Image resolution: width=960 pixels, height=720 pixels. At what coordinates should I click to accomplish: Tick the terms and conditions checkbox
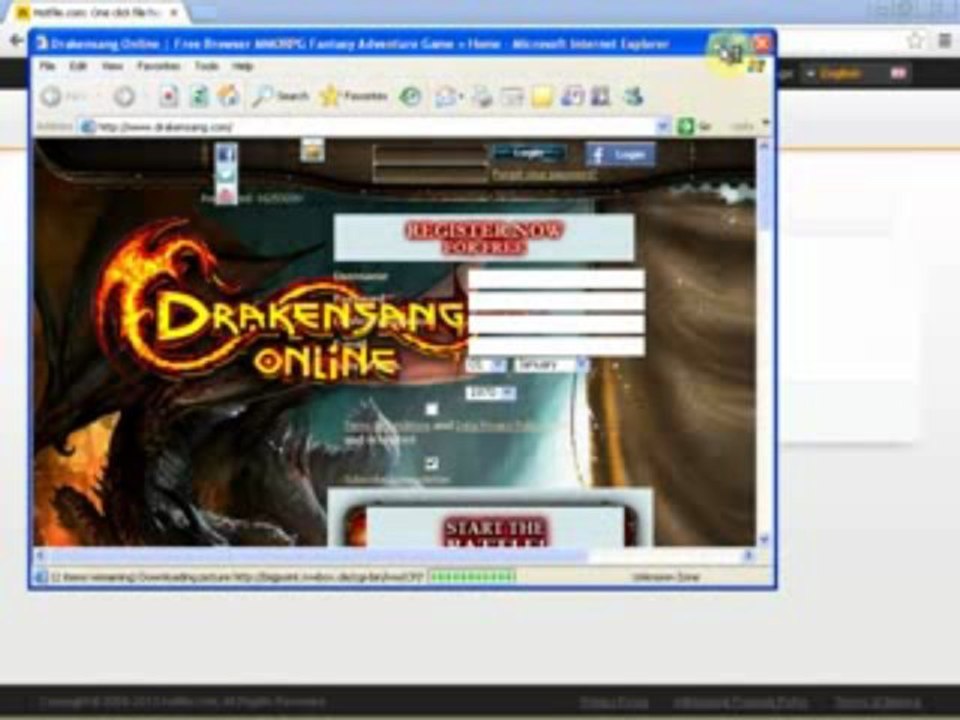click(432, 409)
